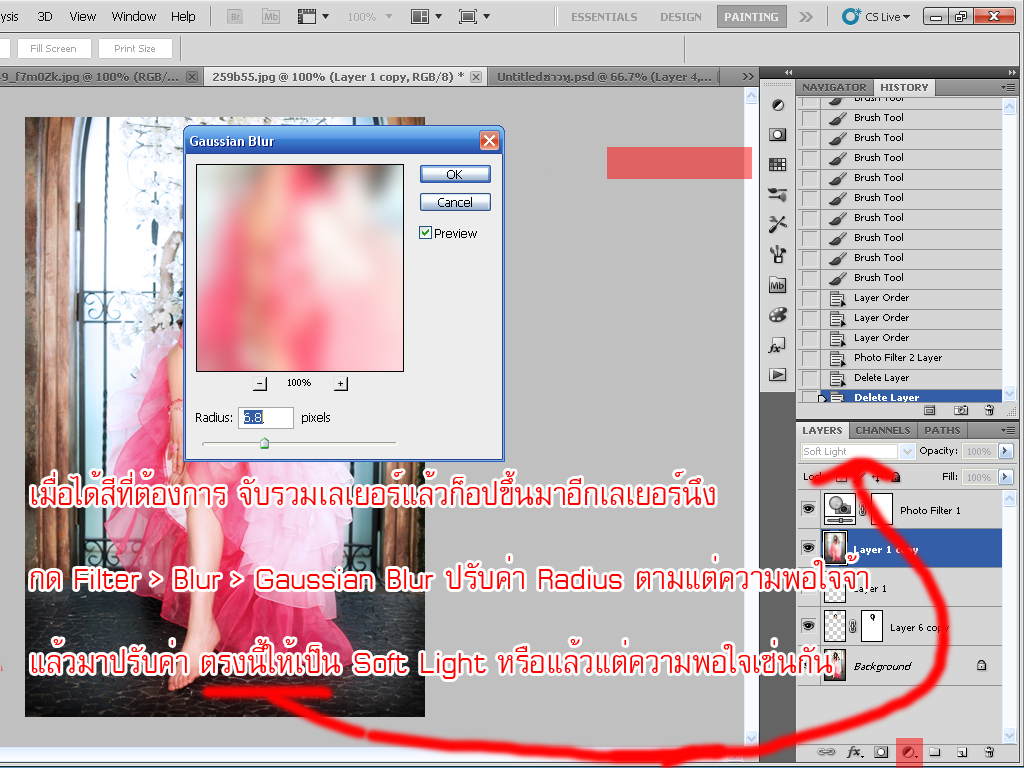The height and width of the screenshot is (768, 1024).
Task: Create a new layer
Action: tap(961, 752)
